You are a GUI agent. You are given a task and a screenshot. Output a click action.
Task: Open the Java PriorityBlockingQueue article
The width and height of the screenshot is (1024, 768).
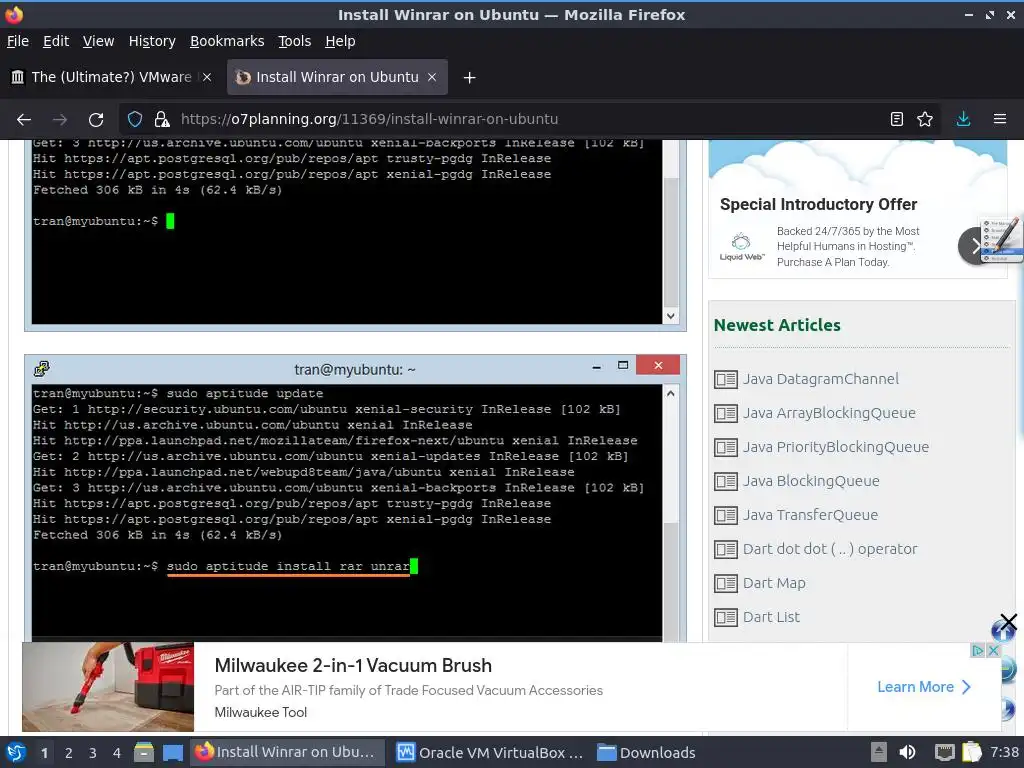835,447
